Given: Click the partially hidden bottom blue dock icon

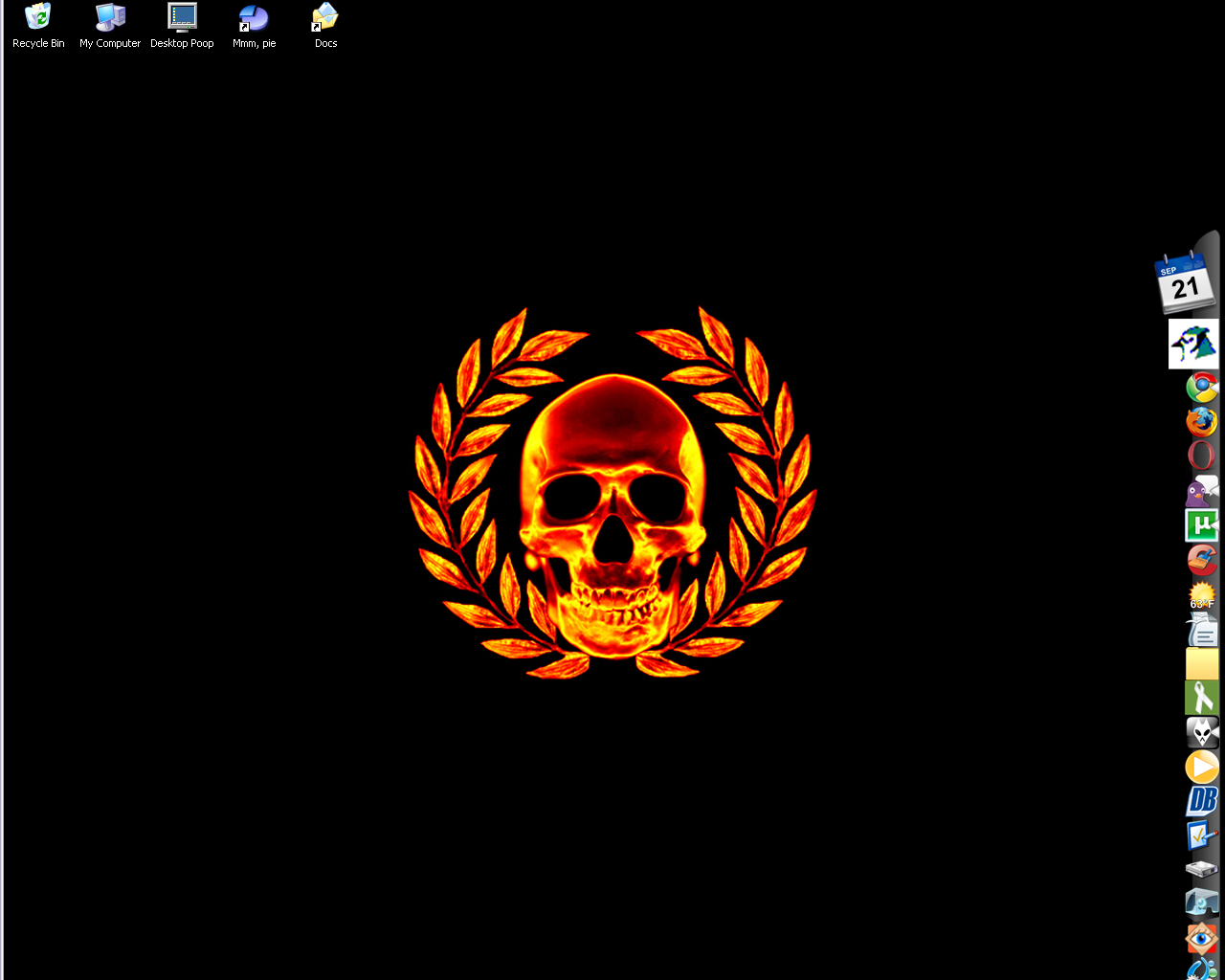Looking at the screenshot, I should [x=1202, y=969].
